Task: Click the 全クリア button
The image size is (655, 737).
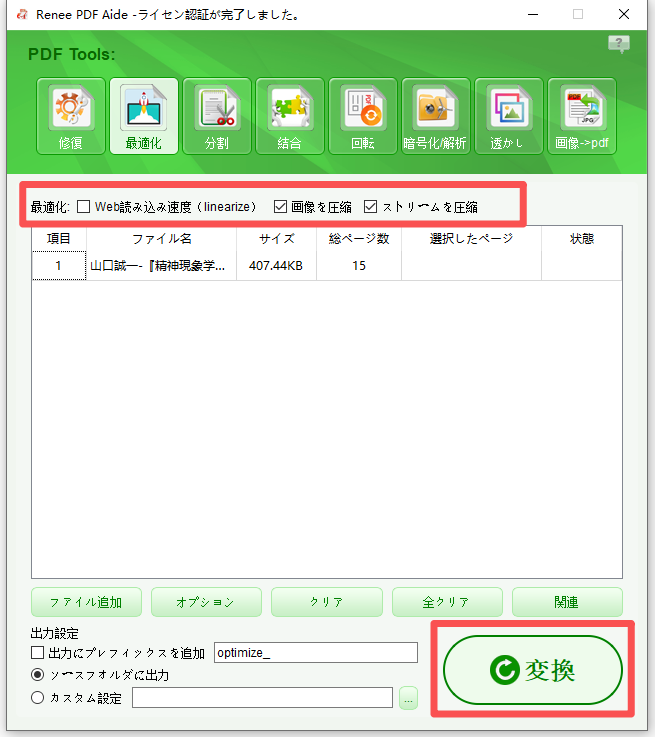Action: point(447,602)
